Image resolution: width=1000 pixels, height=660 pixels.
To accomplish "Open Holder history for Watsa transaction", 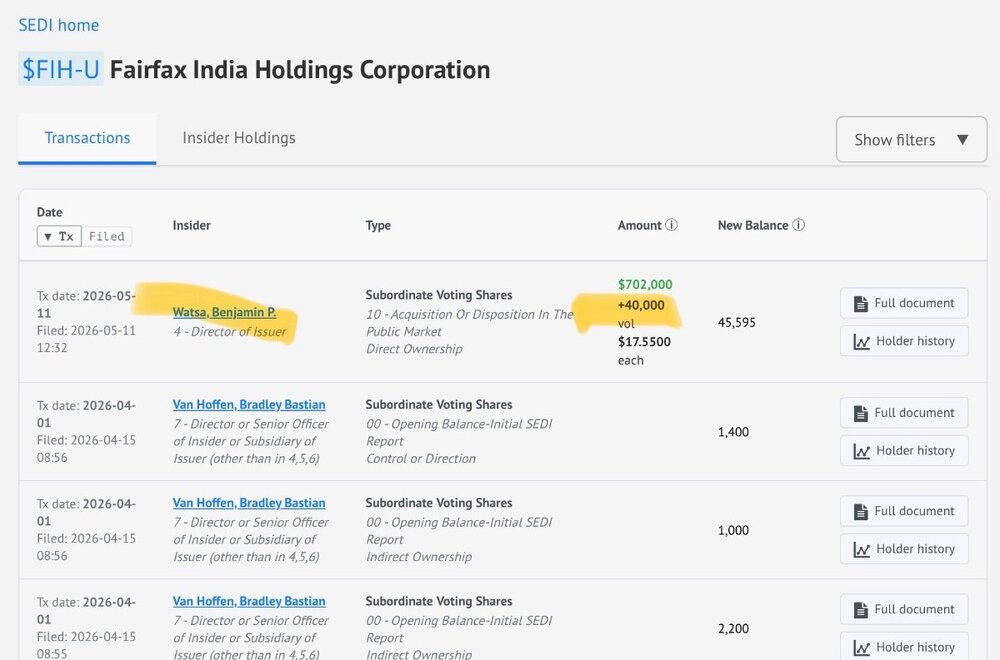I will (x=904, y=341).
